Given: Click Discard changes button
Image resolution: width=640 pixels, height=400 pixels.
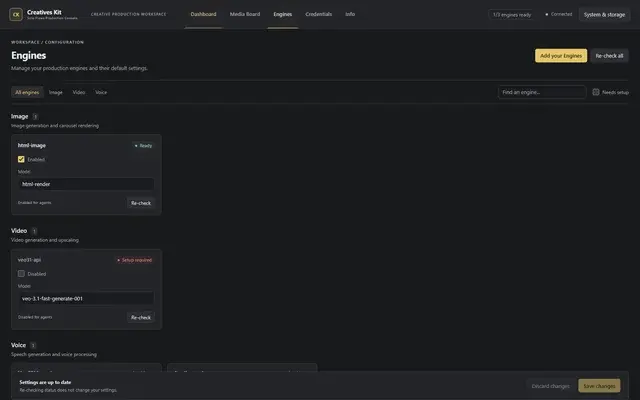Looking at the screenshot, I should [550, 386].
